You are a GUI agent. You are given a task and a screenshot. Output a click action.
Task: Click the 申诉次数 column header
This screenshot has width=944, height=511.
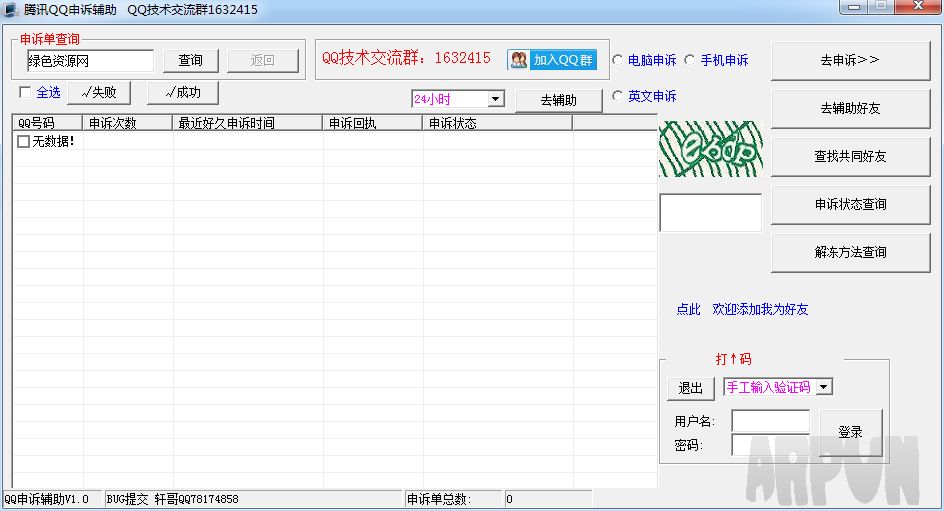pos(127,123)
